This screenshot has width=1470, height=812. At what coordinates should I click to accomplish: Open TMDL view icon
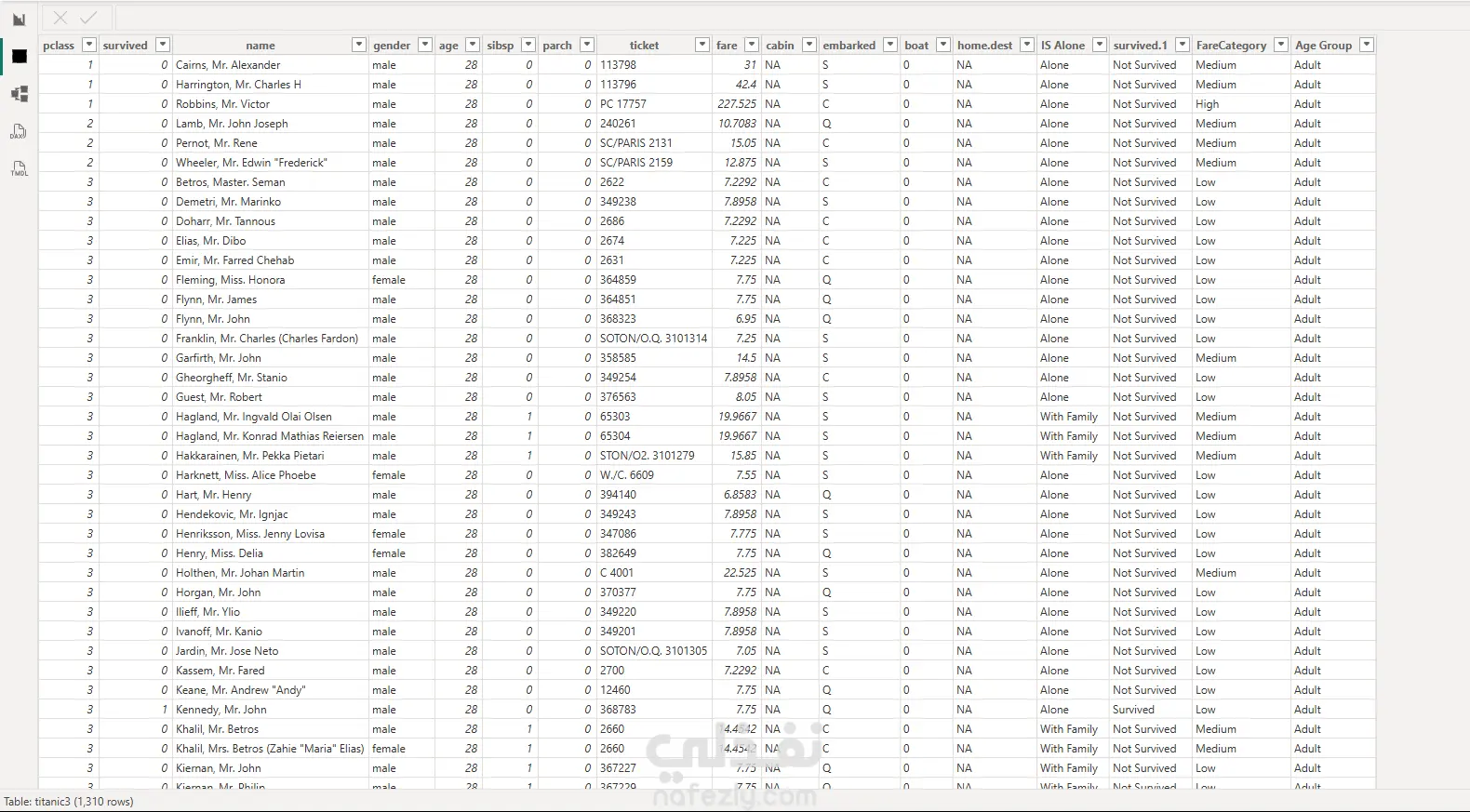pyautogui.click(x=19, y=168)
